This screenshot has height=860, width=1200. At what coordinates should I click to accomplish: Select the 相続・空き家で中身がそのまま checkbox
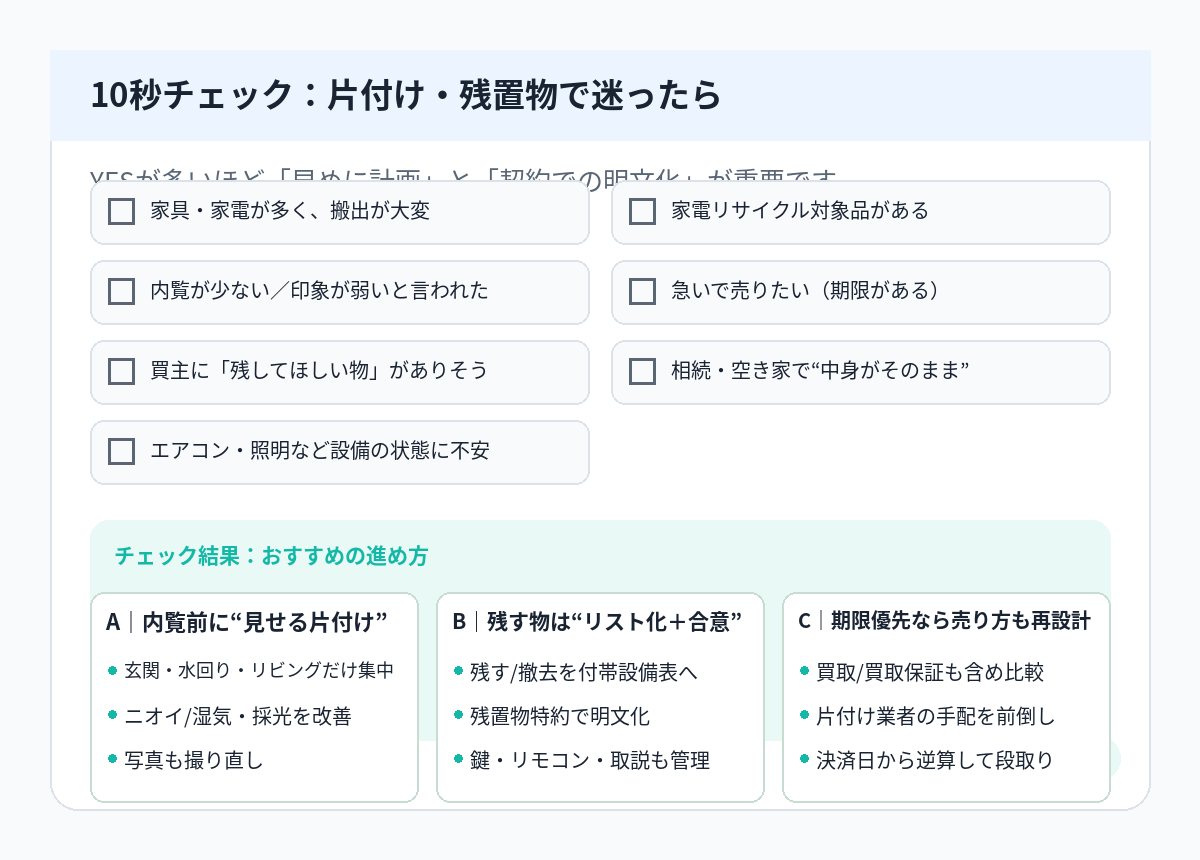click(x=642, y=371)
